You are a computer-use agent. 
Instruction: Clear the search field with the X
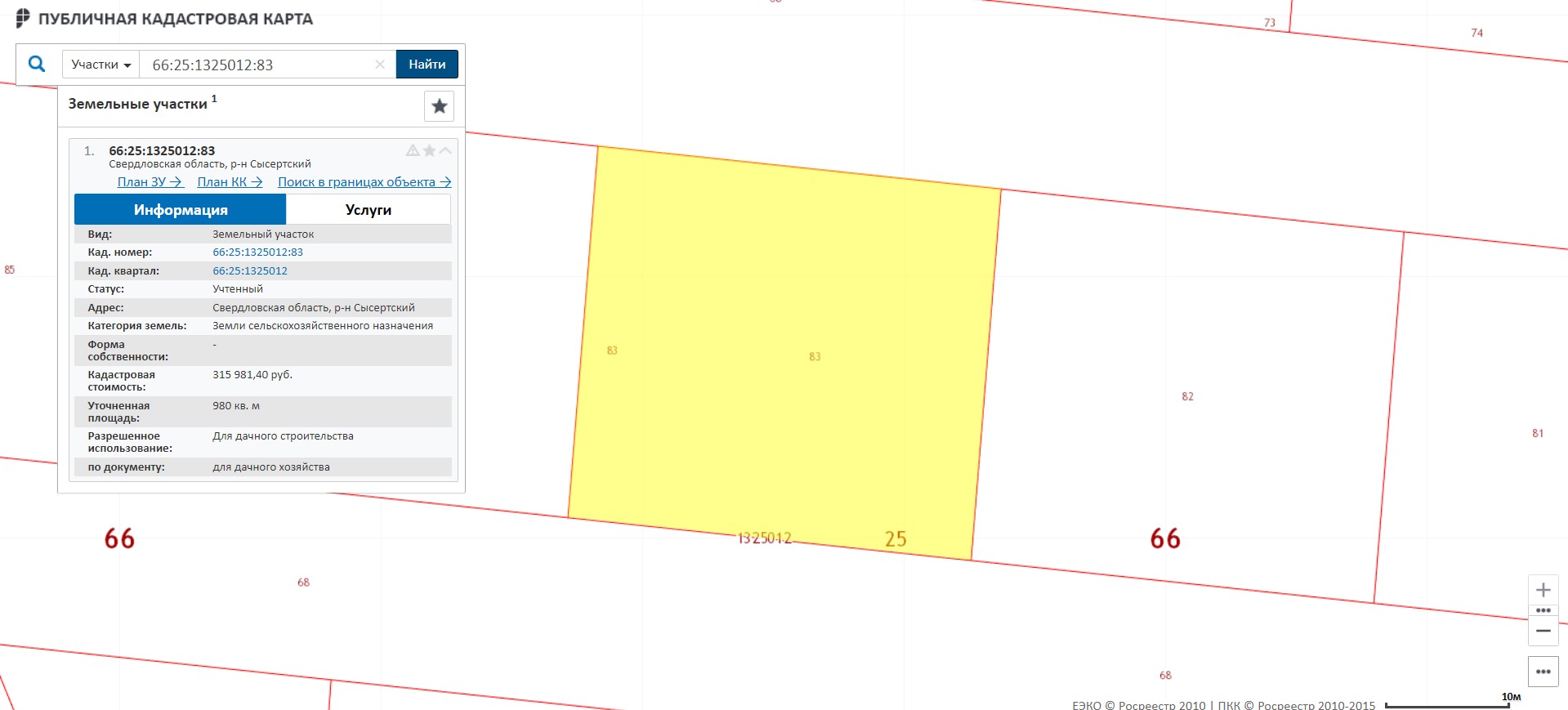(380, 65)
